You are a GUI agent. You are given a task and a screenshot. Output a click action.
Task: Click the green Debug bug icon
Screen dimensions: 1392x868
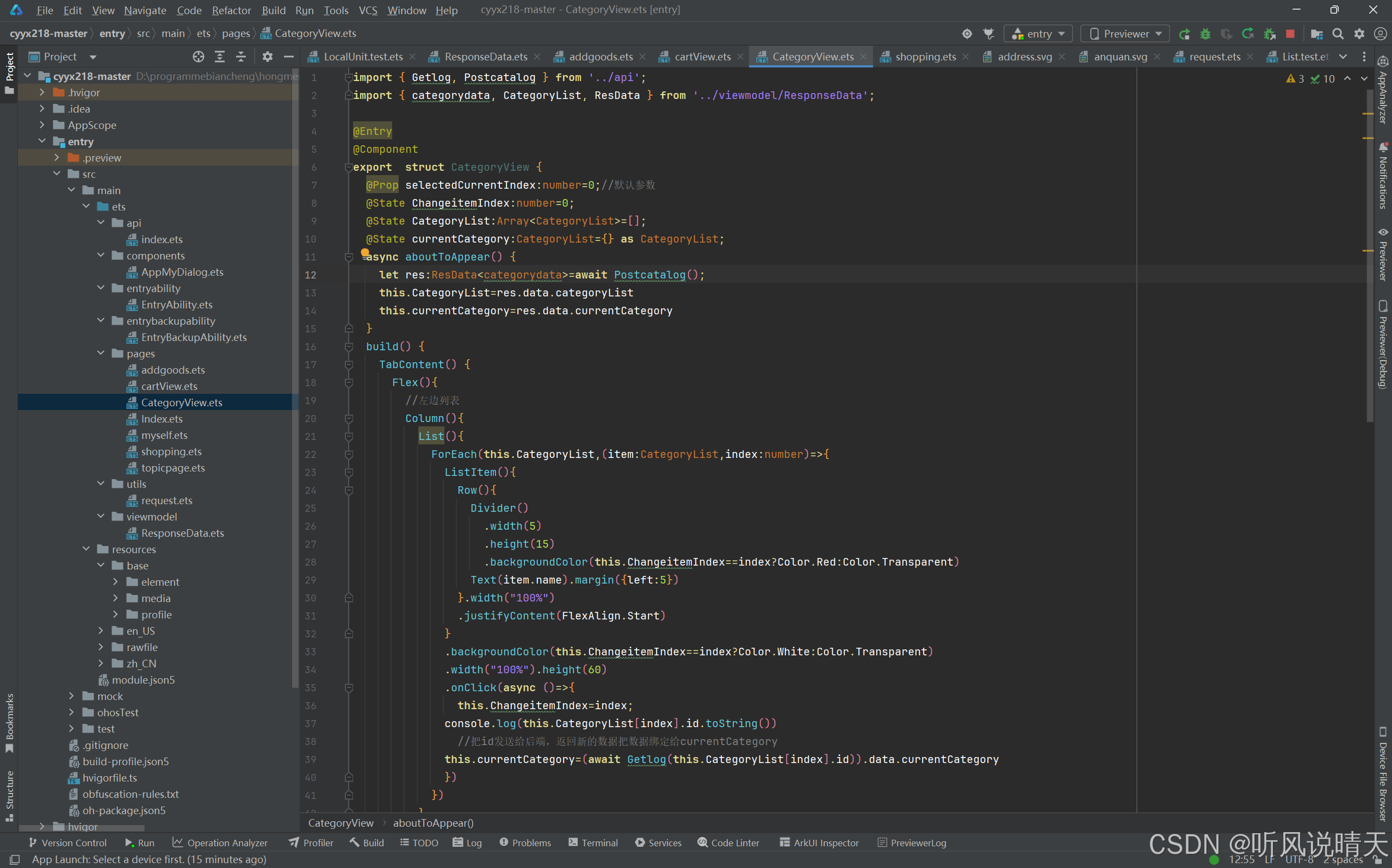[x=1205, y=34]
